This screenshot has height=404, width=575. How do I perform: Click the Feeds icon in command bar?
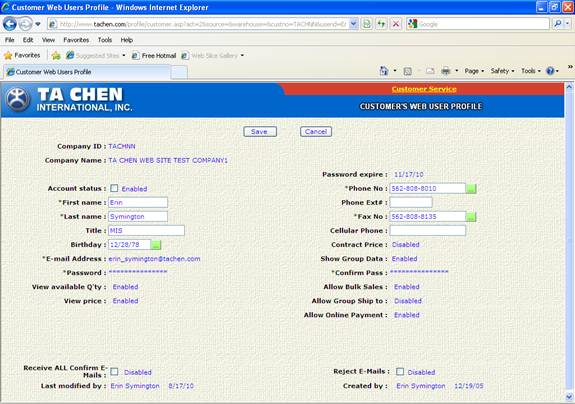click(x=407, y=71)
